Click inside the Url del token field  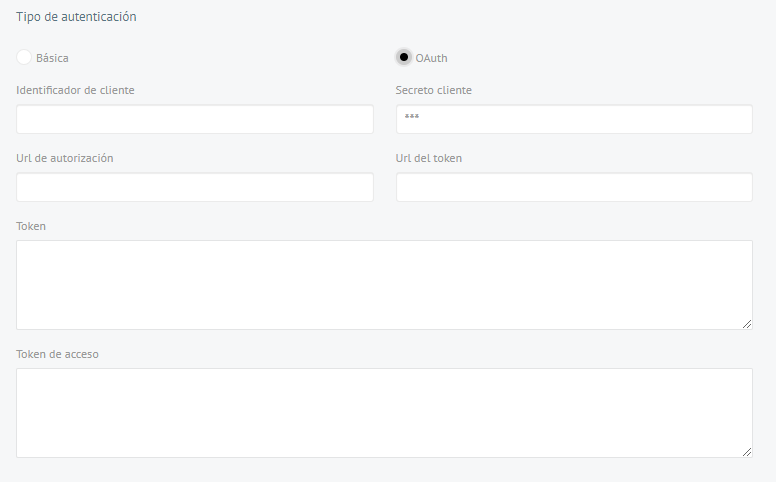[574, 187]
